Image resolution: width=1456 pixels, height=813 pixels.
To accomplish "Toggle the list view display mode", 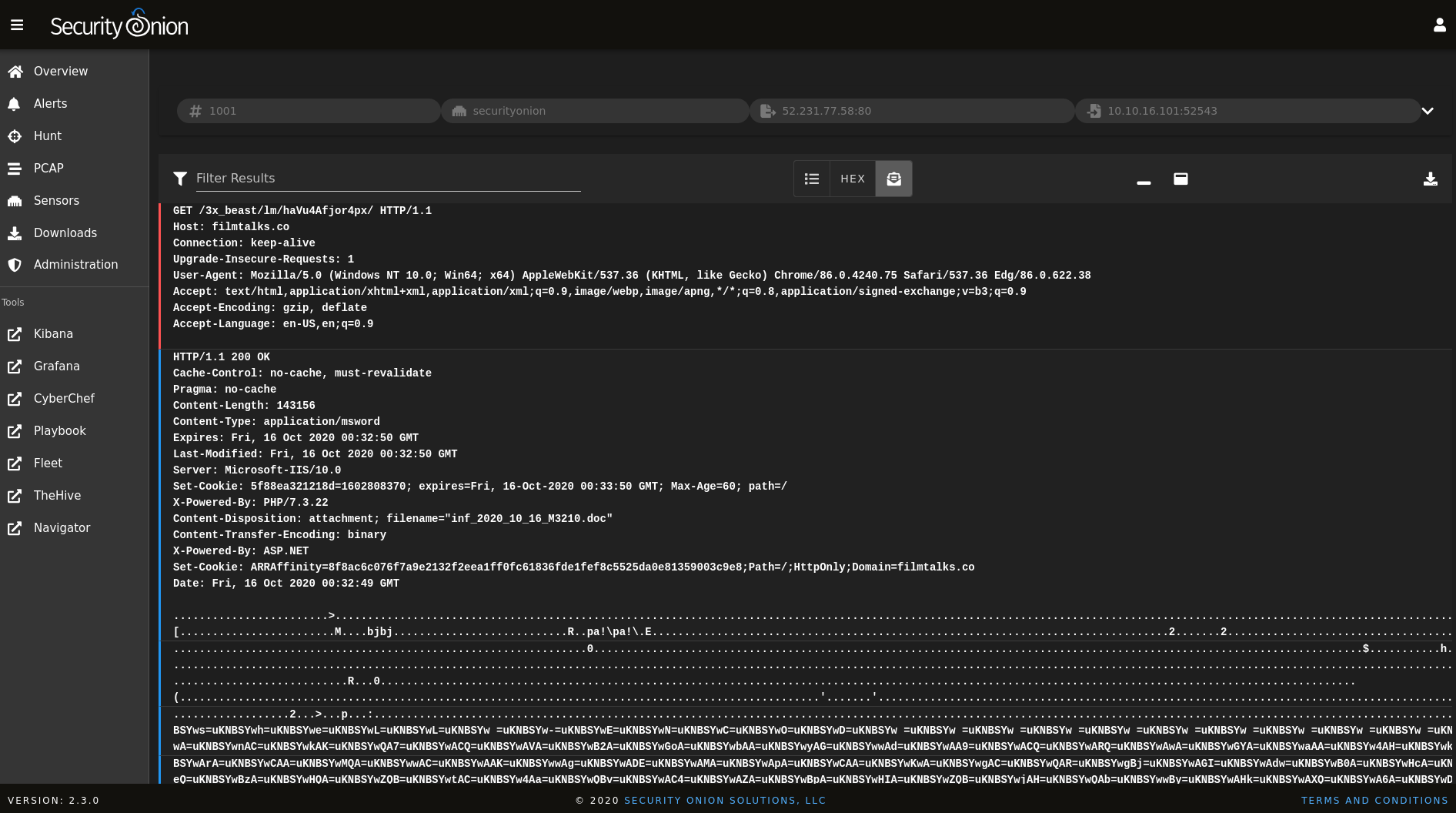I will [x=812, y=178].
